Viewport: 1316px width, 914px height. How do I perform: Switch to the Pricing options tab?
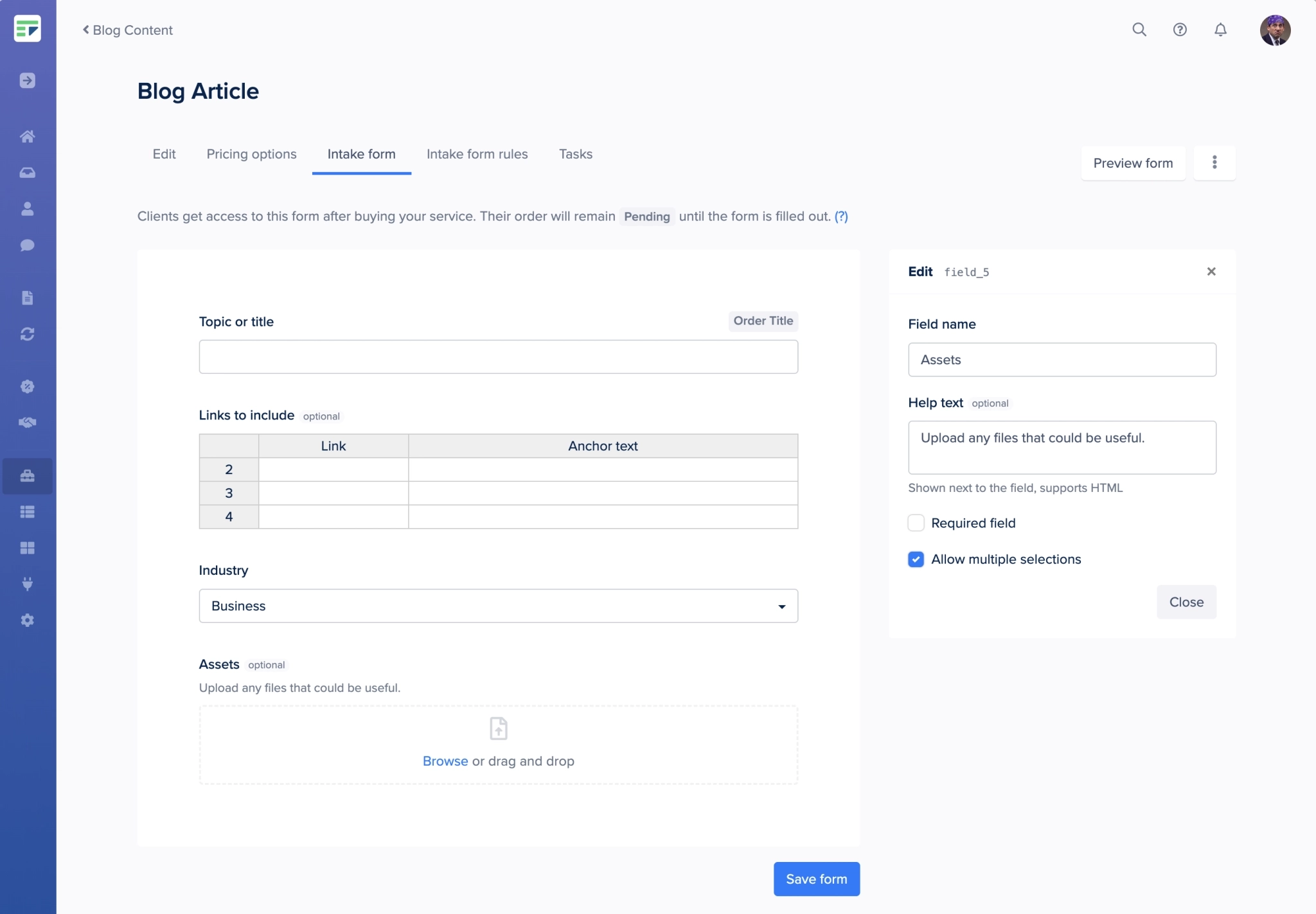251,154
